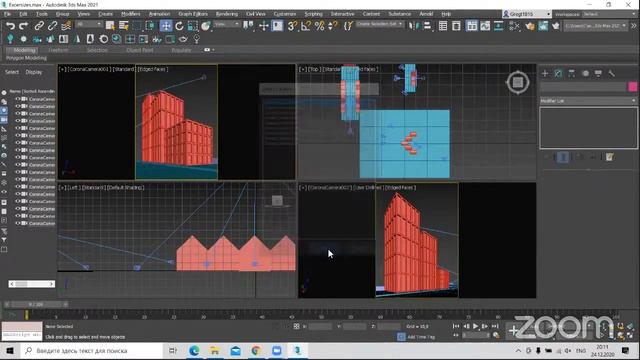Select the Select and Manipulate tool
Image resolution: width=640 pixels, height=360 pixels.
pos(264,26)
